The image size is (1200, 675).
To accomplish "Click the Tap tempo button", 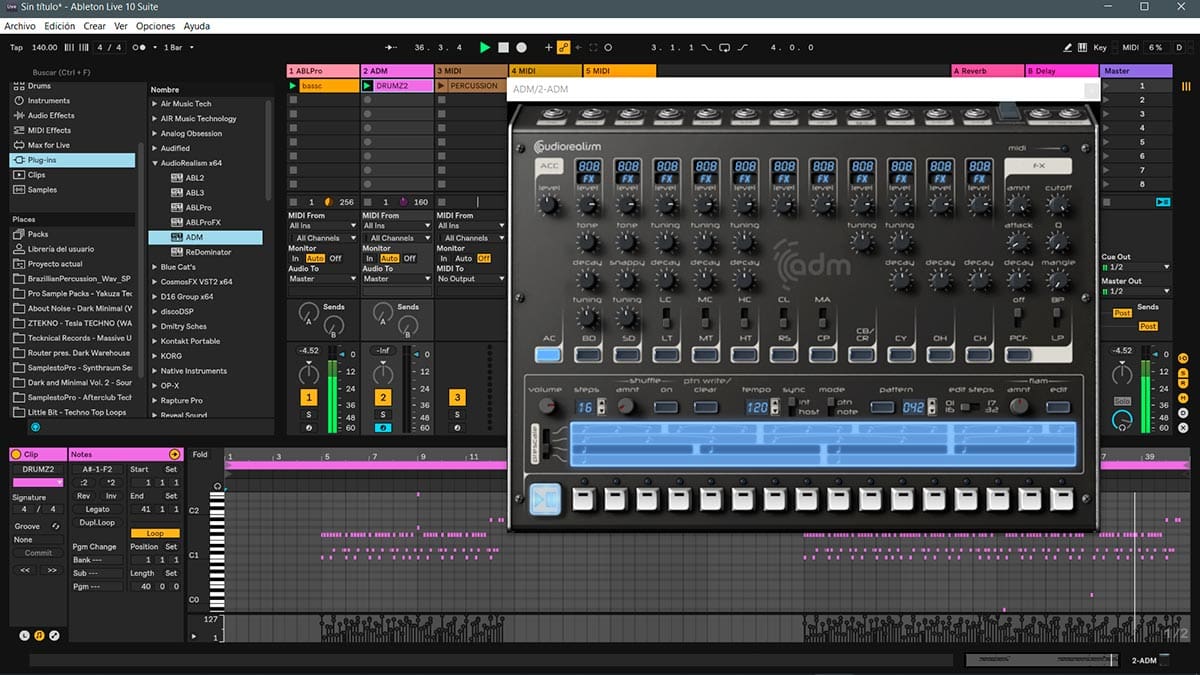I will 16,47.
